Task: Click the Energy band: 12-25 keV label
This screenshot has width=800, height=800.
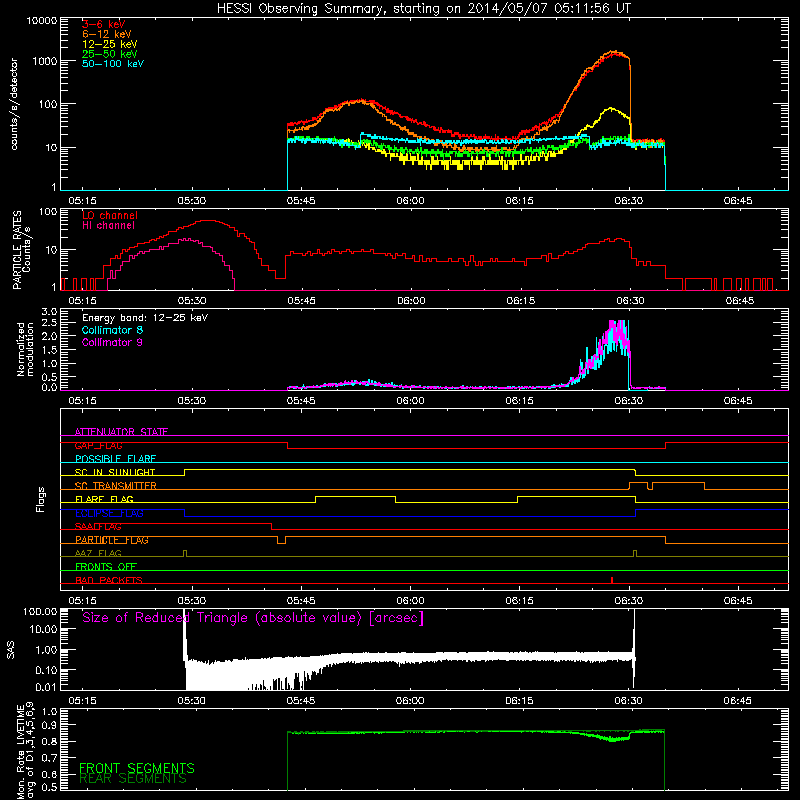Action: tap(145, 318)
